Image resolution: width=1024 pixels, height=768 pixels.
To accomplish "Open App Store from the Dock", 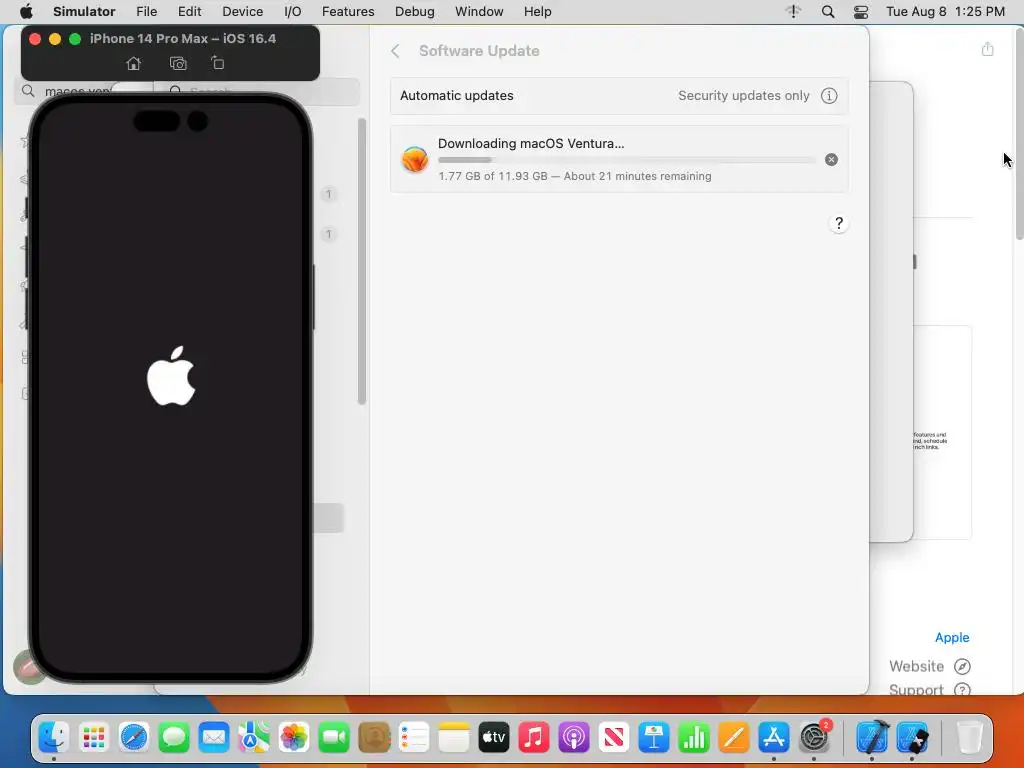I will click(773, 738).
